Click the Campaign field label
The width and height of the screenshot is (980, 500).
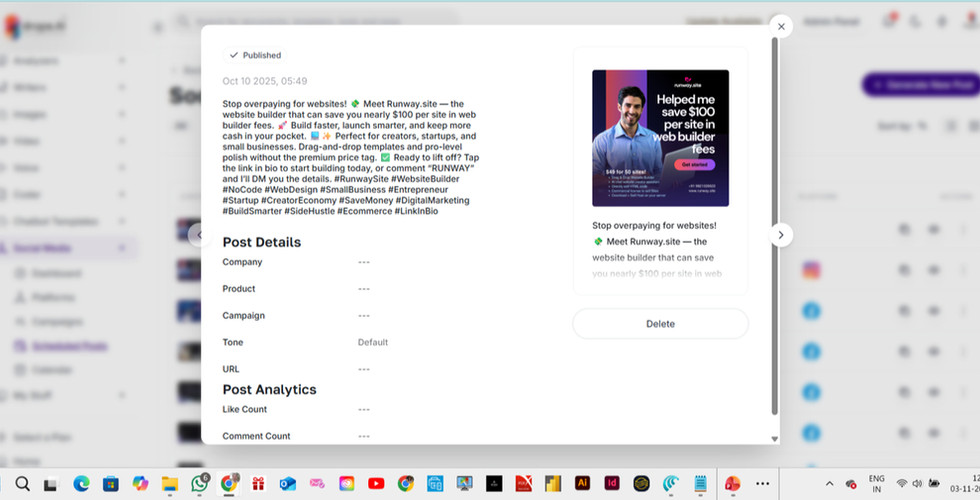pyautogui.click(x=244, y=316)
